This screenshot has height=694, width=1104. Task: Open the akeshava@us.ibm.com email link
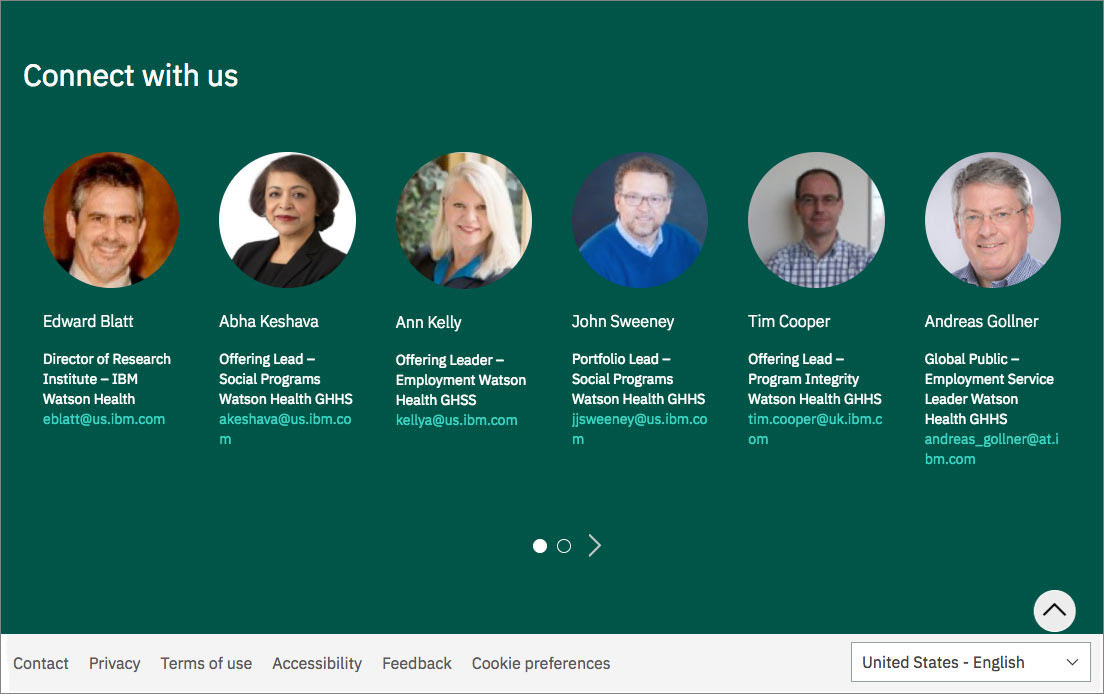pyautogui.click(x=285, y=429)
